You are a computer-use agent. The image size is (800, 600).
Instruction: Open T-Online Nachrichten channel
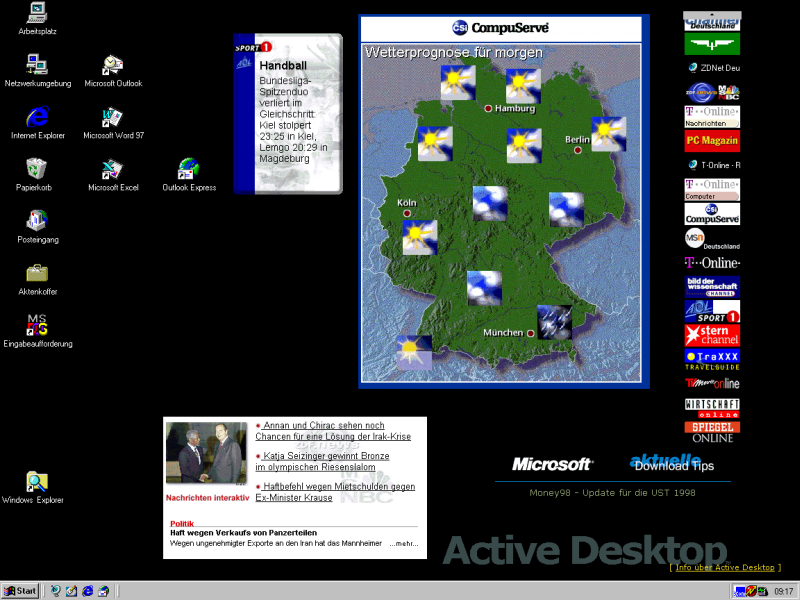pyautogui.click(x=712, y=117)
